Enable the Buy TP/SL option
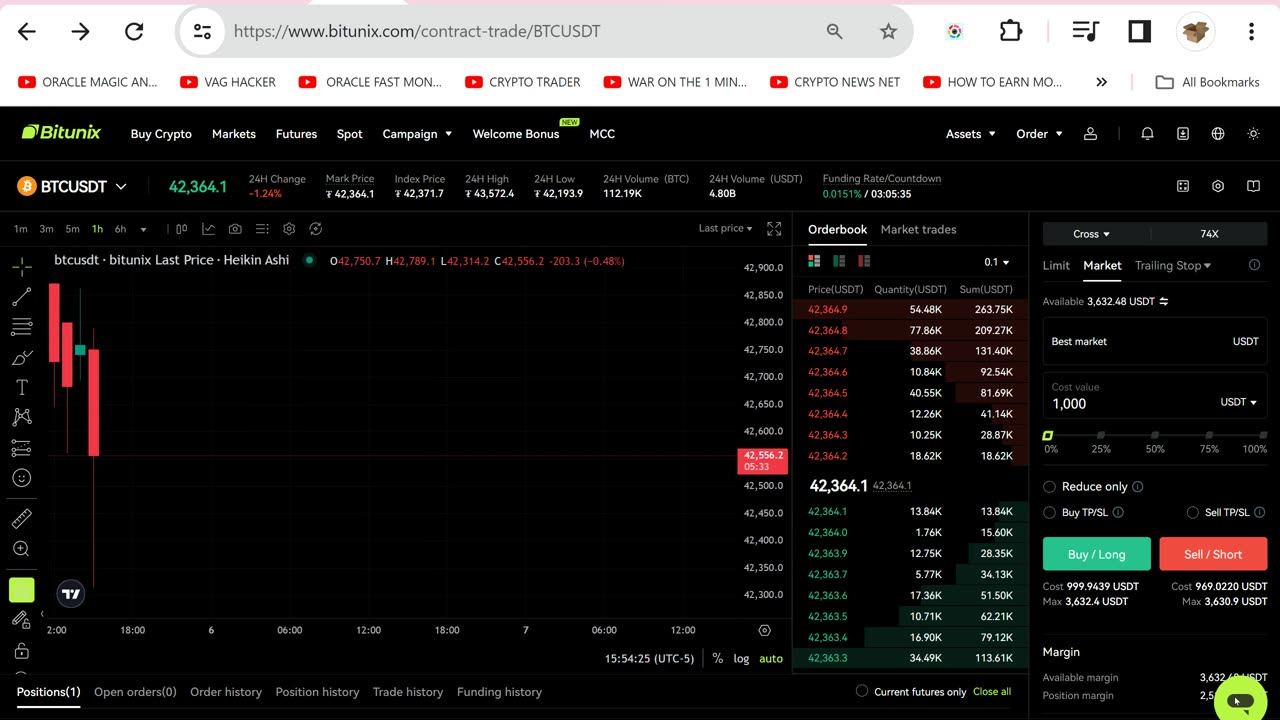This screenshot has width=1280, height=720. (1049, 512)
